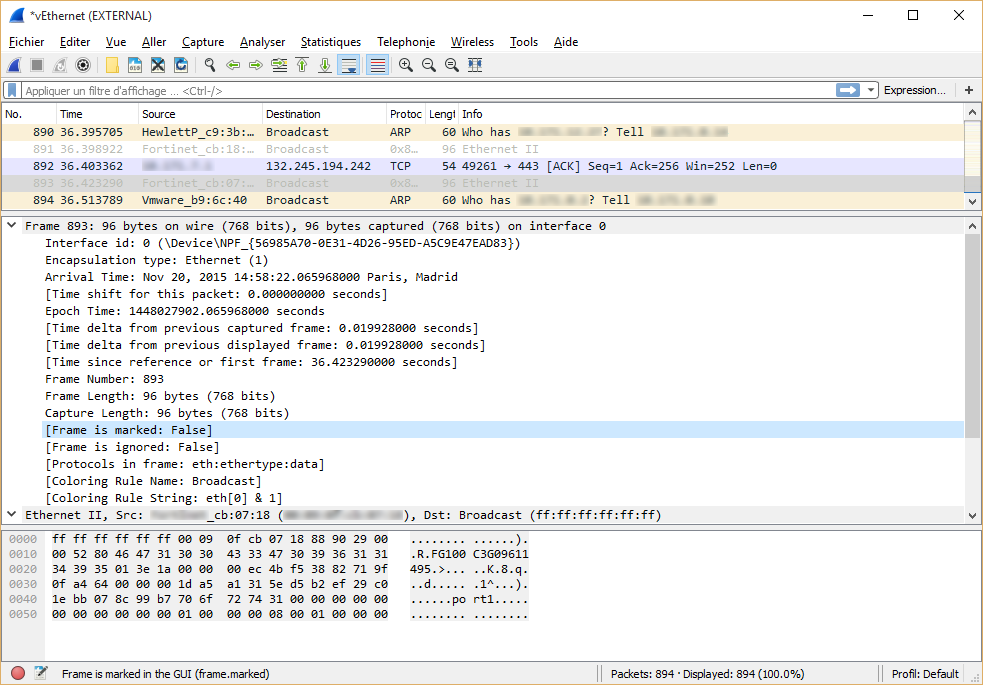
Task: Toggle auto-scroll during live capture
Action: [x=349, y=65]
